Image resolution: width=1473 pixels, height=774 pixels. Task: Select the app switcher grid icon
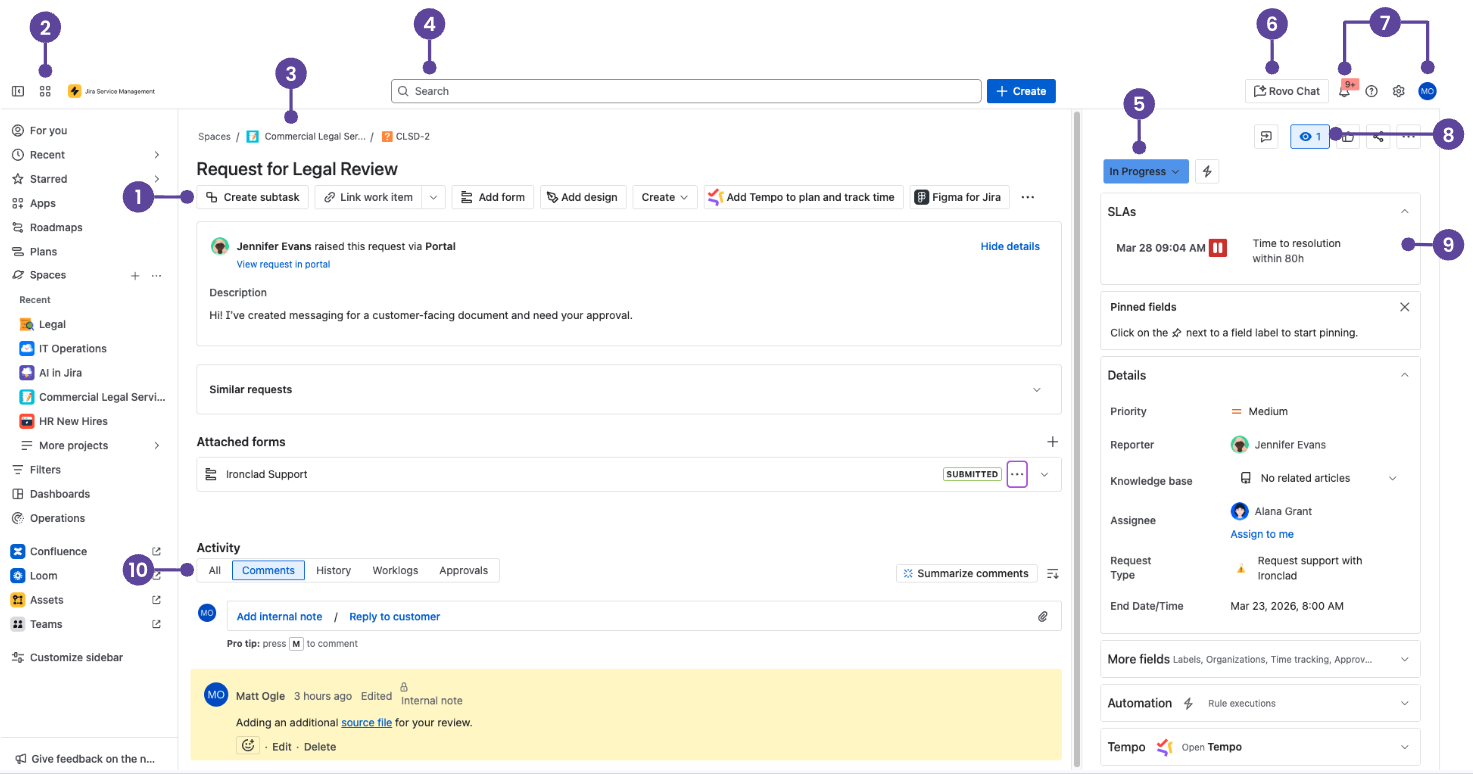(x=45, y=90)
